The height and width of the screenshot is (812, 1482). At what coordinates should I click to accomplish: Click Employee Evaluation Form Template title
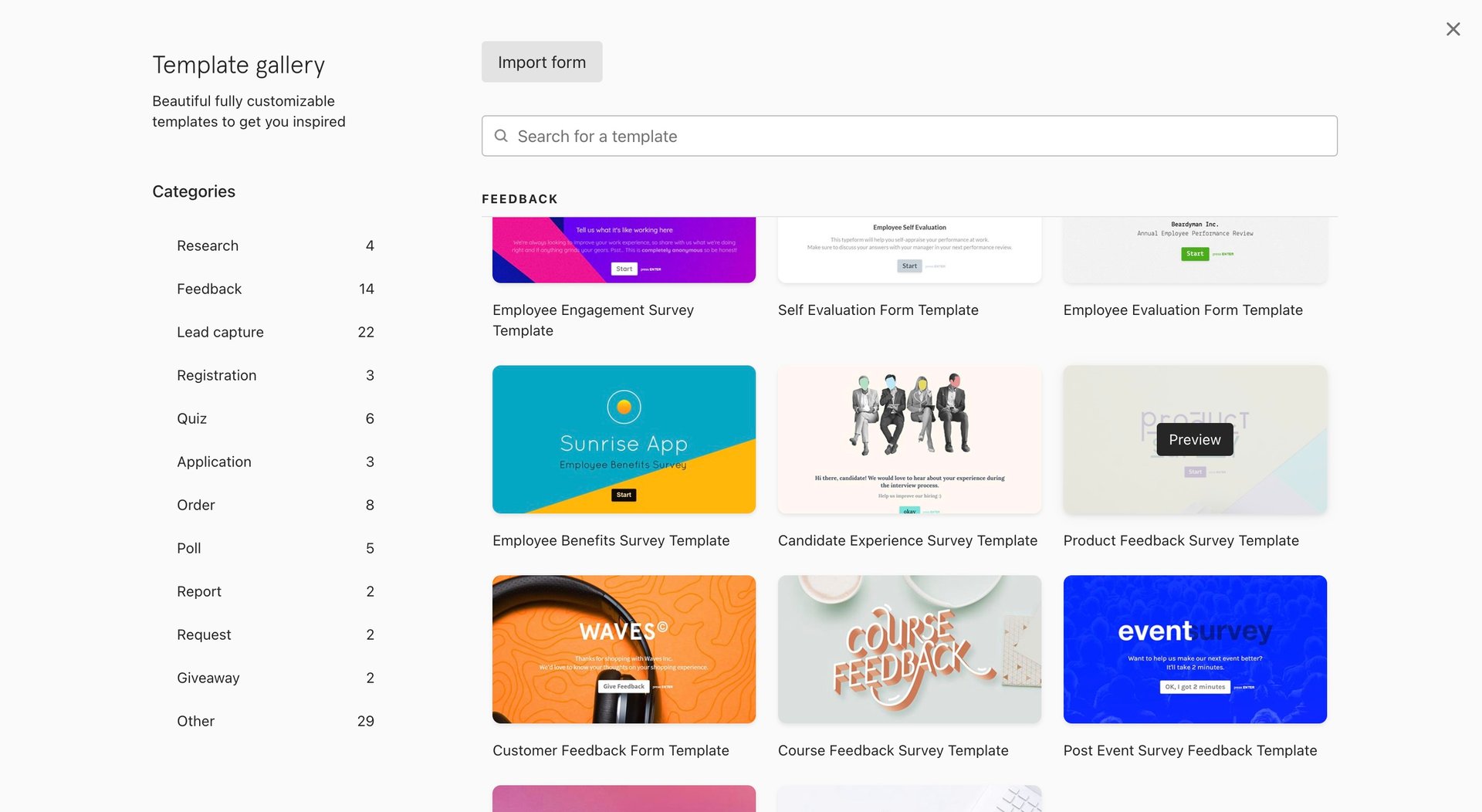1183,310
